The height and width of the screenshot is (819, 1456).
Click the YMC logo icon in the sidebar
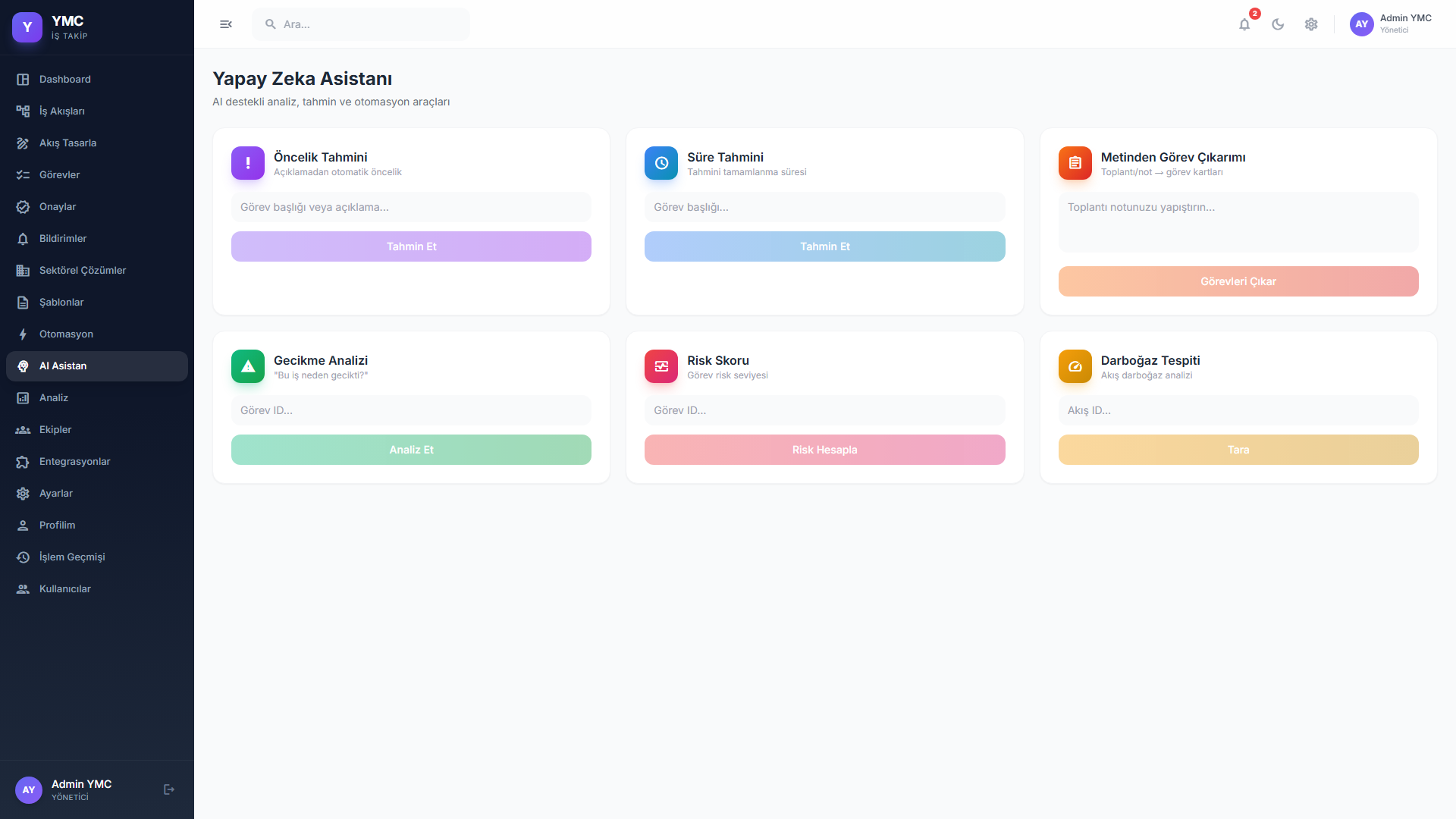(x=27, y=27)
